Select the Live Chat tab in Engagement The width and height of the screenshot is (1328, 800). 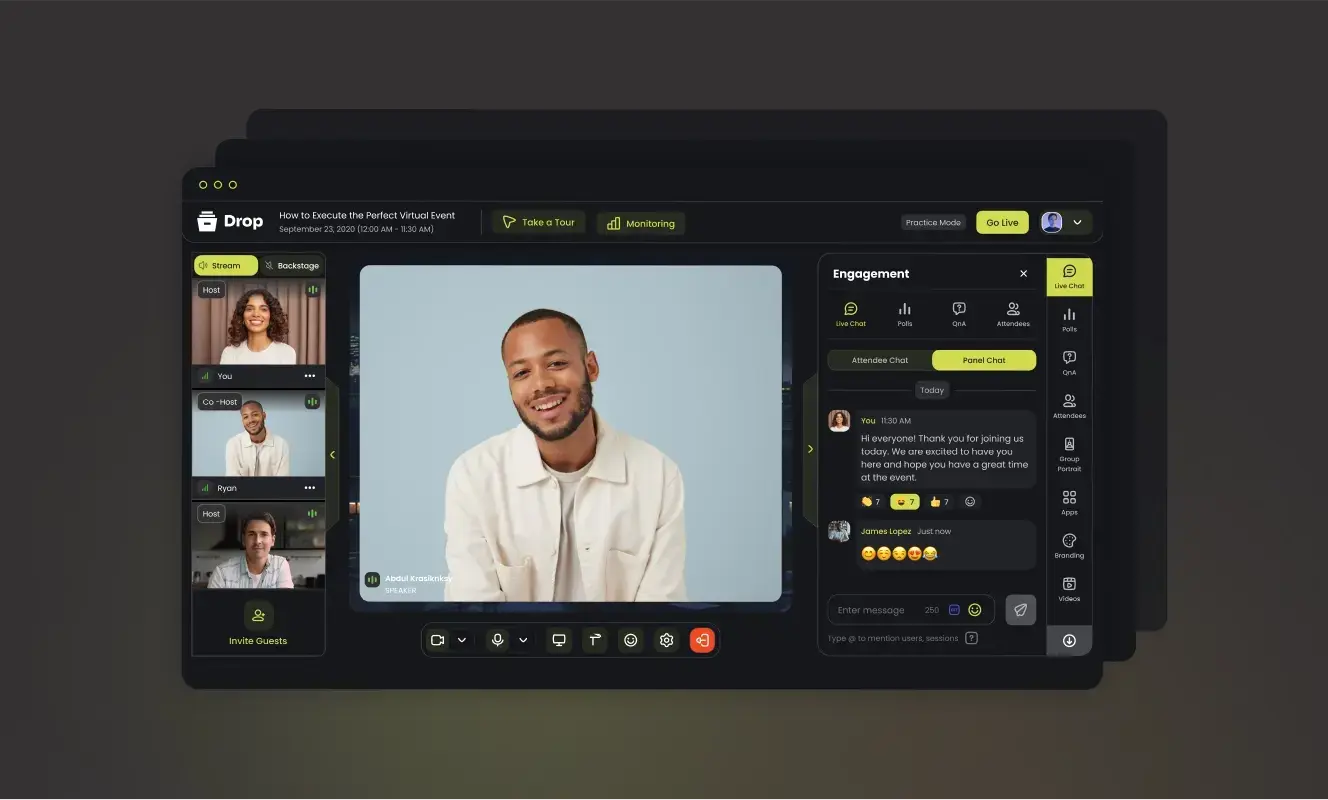tap(850, 315)
